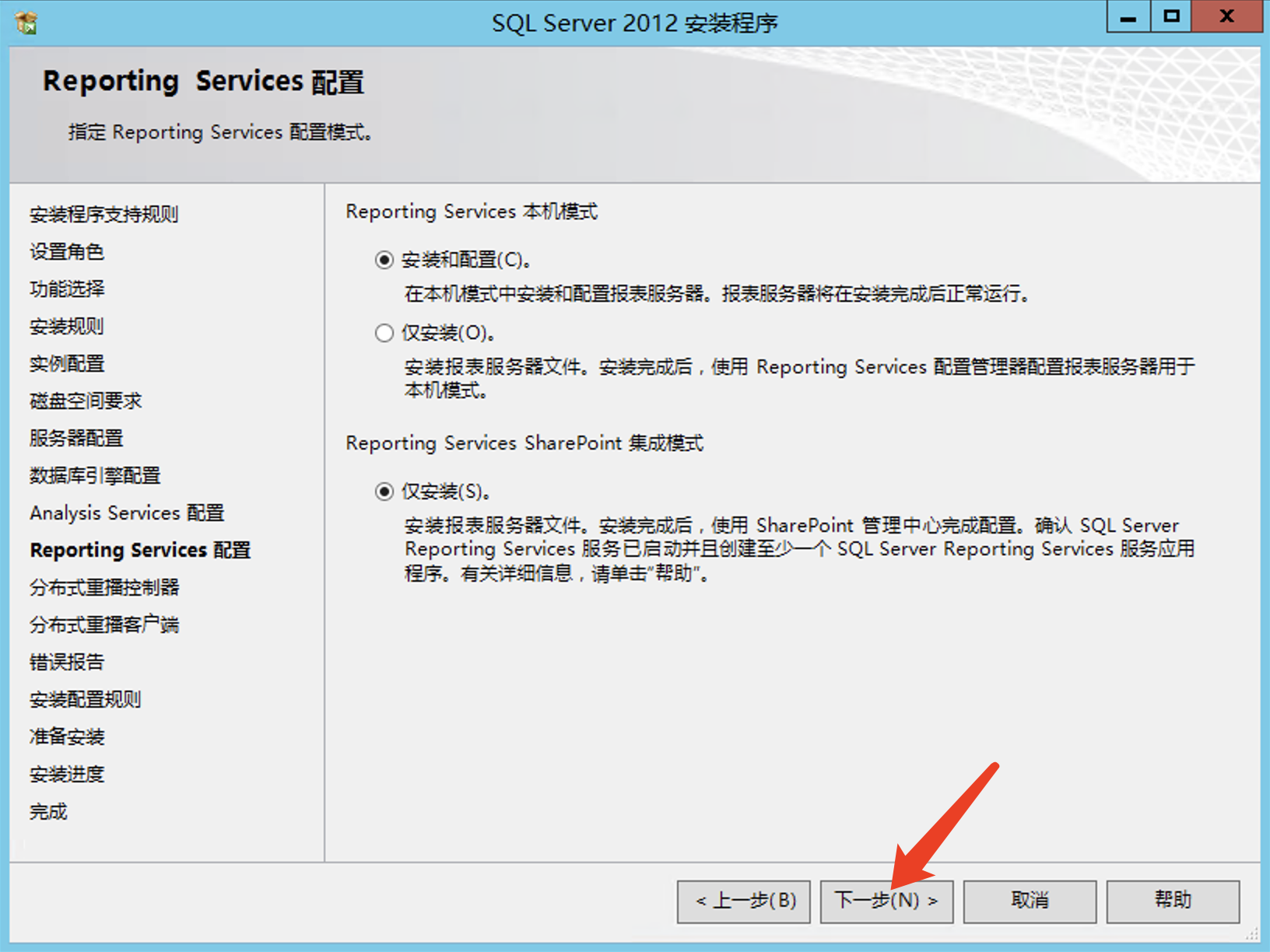Select 数据库引擎配置 in the steps list

(x=95, y=476)
